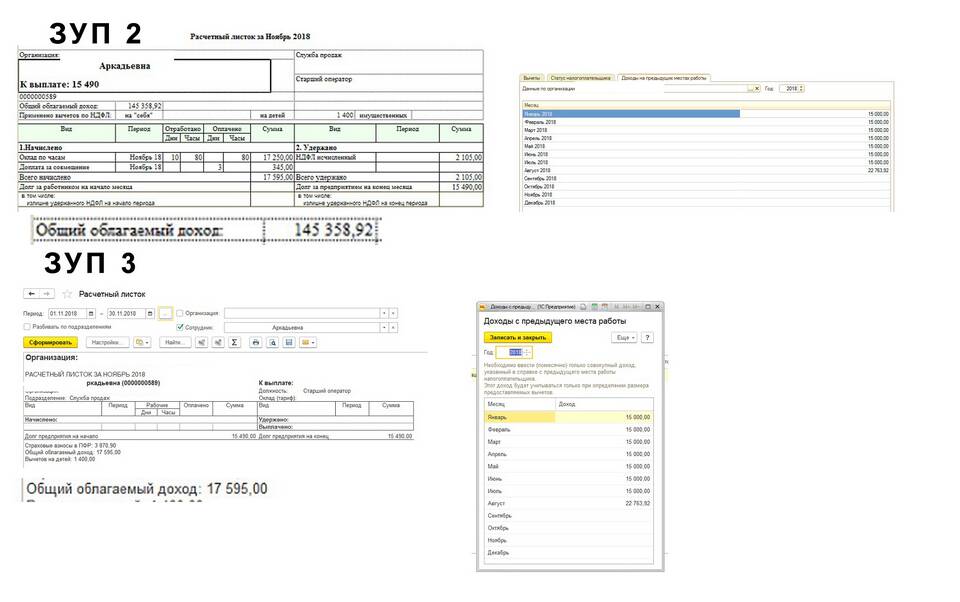Select the Февраль row in income dialog
Image resolution: width=960 pixels, height=602 pixels.
pyautogui.click(x=568, y=429)
